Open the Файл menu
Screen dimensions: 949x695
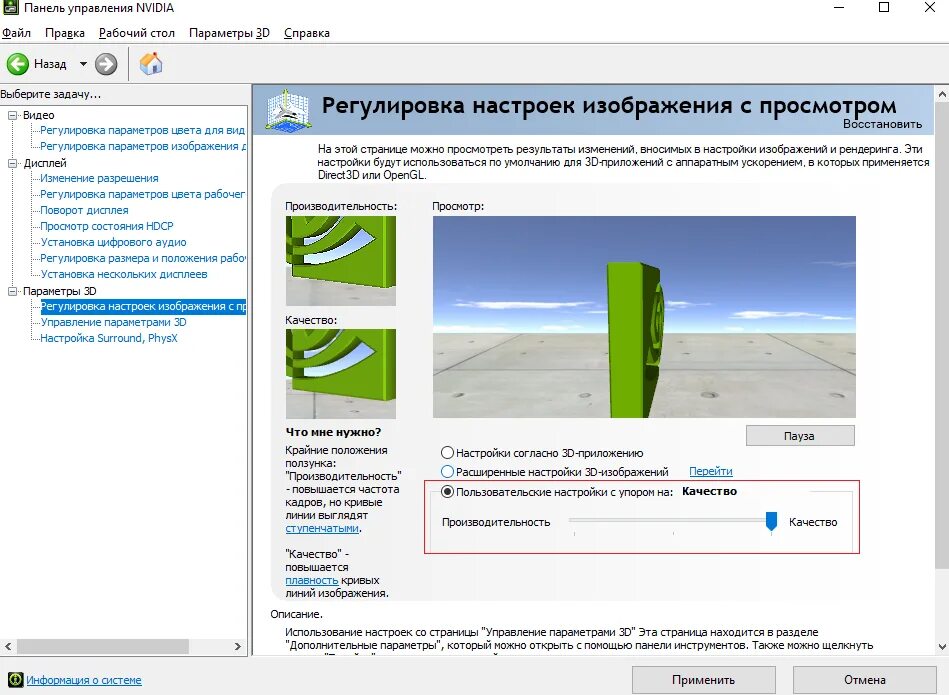(16, 33)
